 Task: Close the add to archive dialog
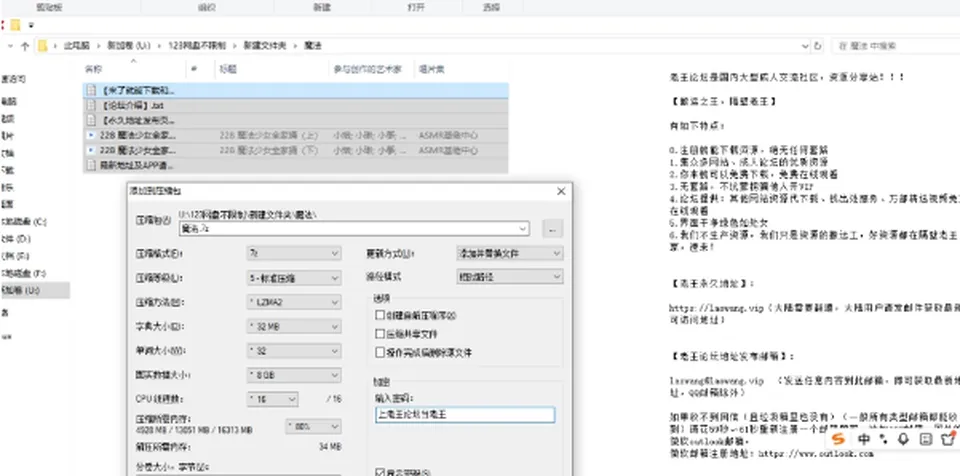(561, 191)
